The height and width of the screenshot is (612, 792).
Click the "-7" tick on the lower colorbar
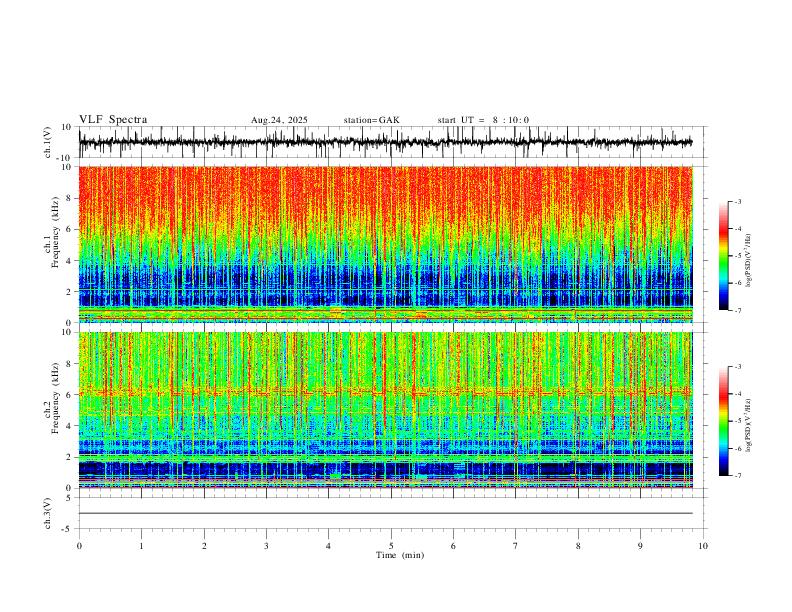tap(738, 475)
